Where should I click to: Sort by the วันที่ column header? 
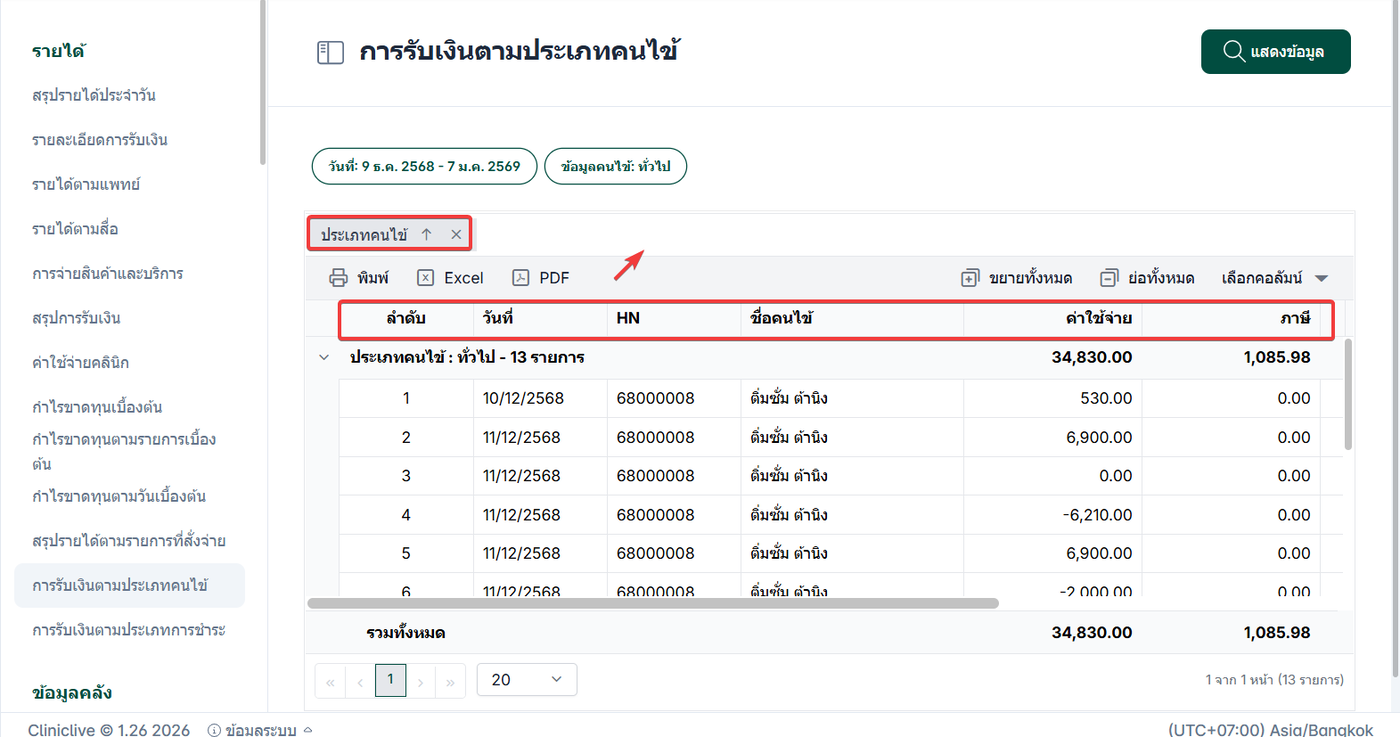[x=540, y=319]
